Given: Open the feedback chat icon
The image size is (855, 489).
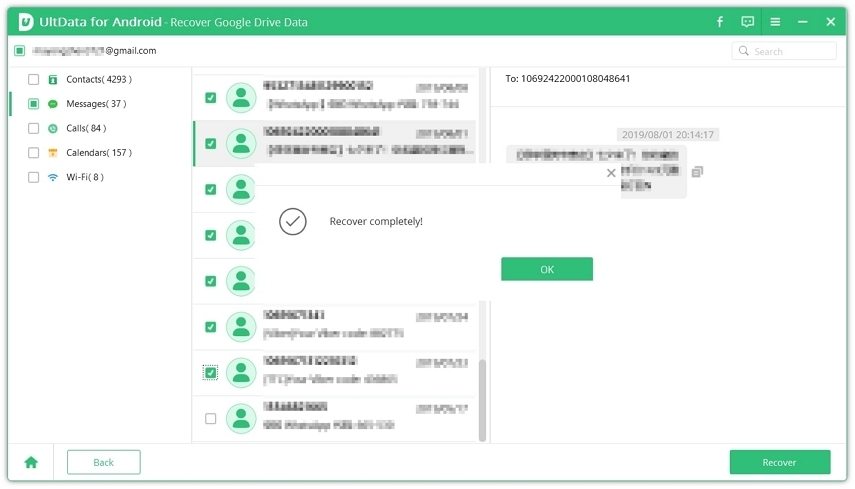Looking at the screenshot, I should [x=748, y=22].
